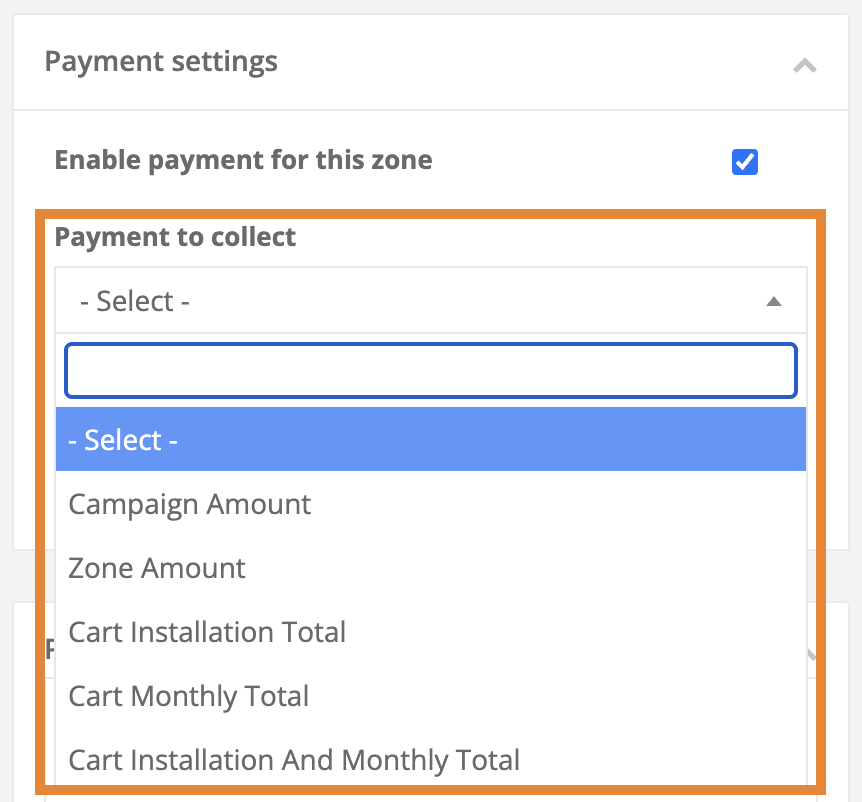This screenshot has height=802, width=862.
Task: Click the Payment to collect label
Action: 175,237
